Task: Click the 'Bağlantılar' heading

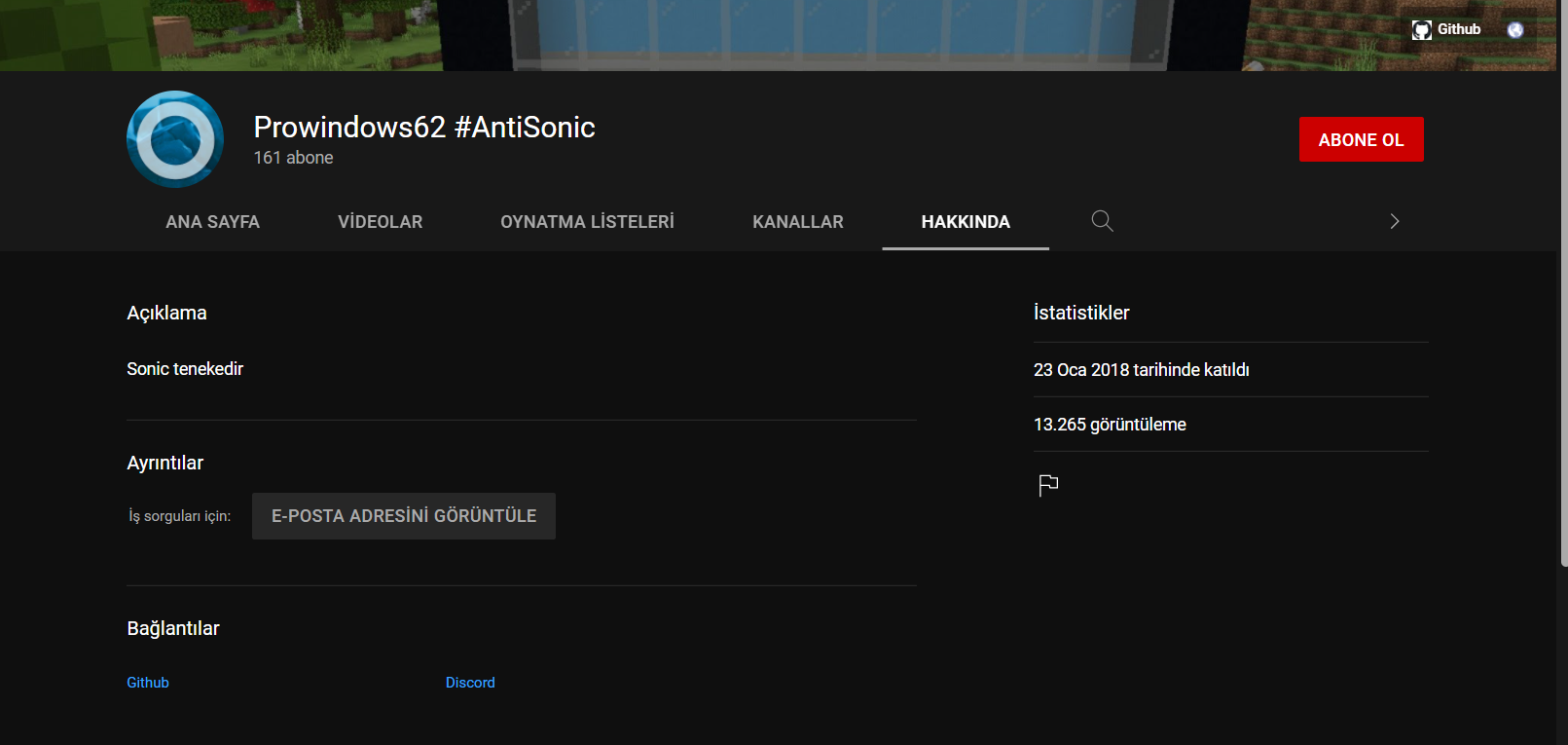Action: [173, 628]
